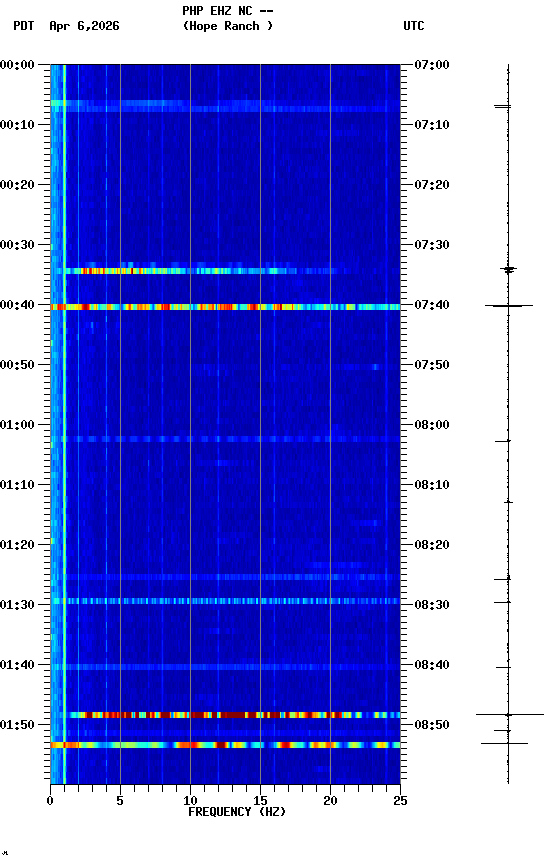Click the last red band after 08:50
This screenshot has height=864, width=552.
pyautogui.click(x=225, y=746)
